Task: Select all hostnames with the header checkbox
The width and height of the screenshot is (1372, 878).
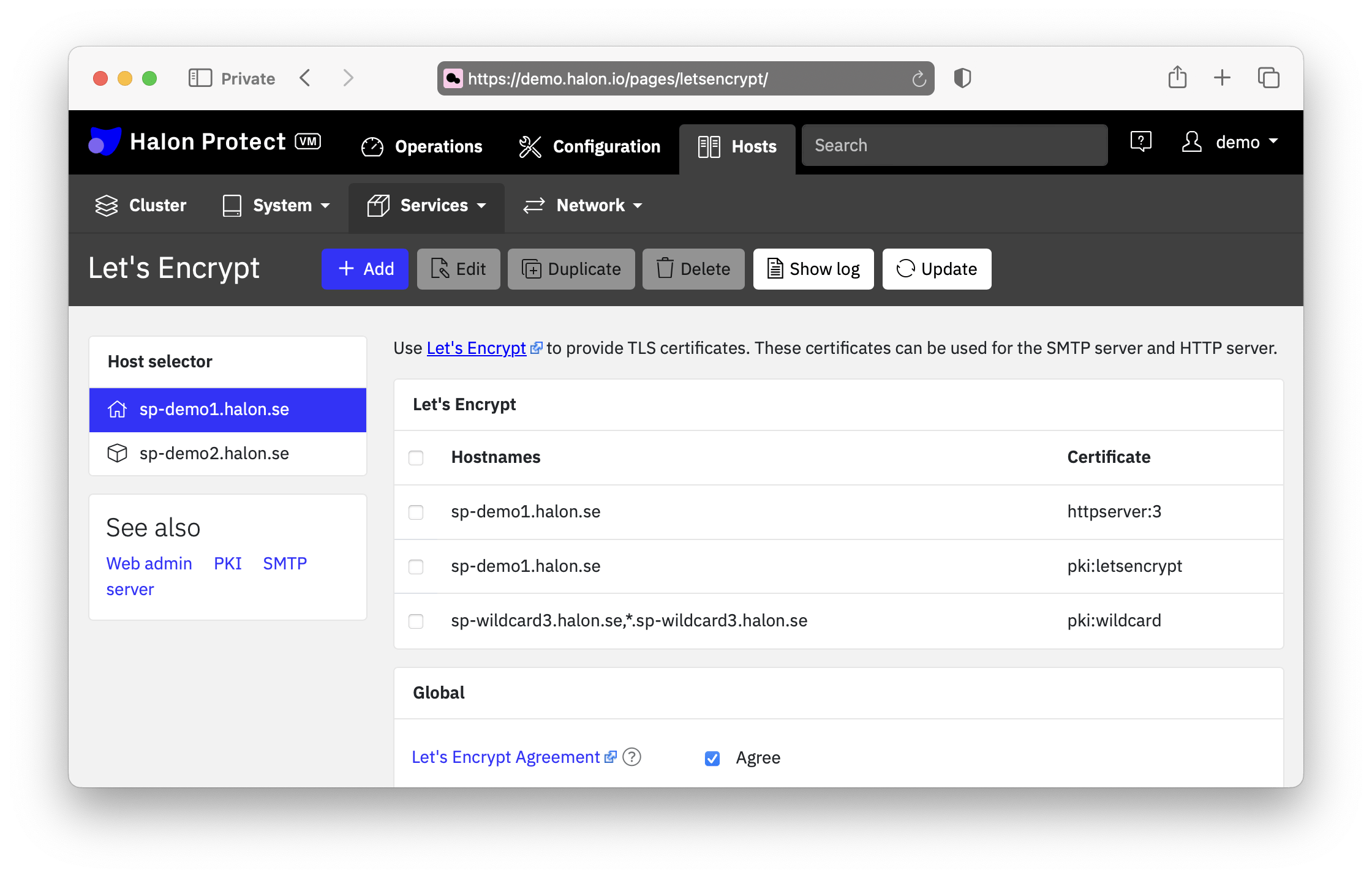Action: click(x=416, y=457)
